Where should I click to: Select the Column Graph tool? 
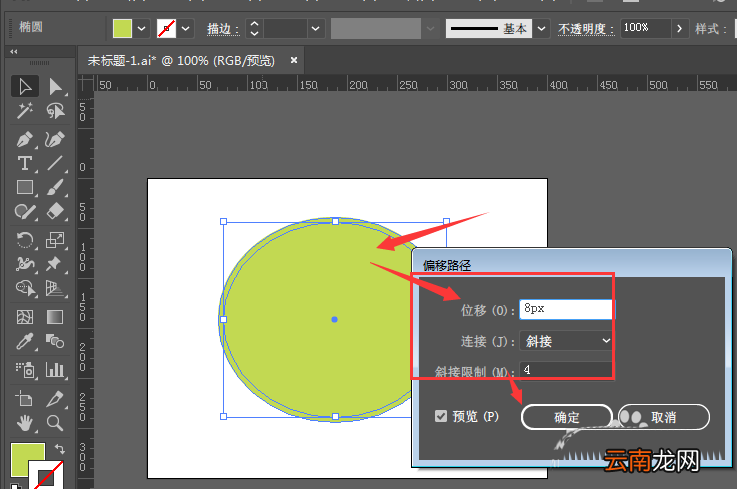pos(55,370)
